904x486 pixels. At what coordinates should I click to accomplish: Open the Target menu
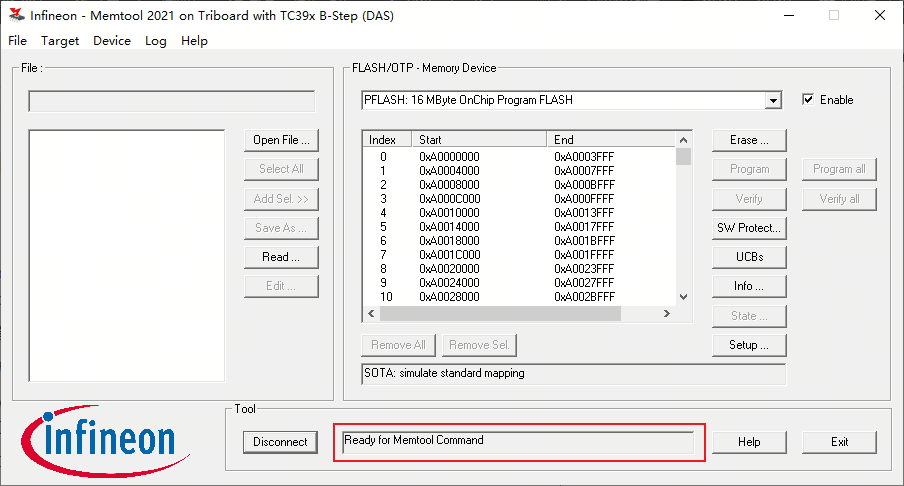pyautogui.click(x=60, y=40)
